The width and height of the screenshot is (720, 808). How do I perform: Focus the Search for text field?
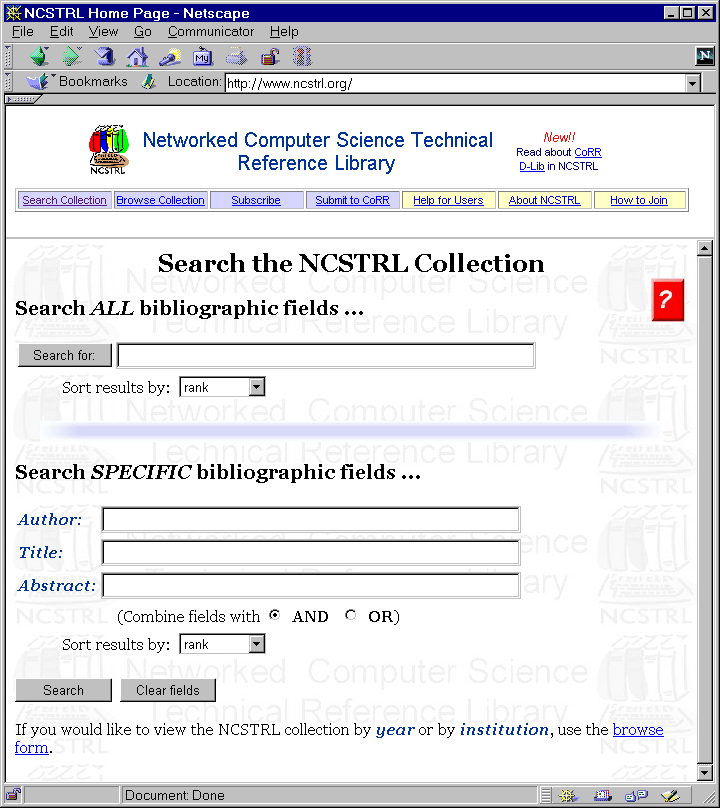[x=326, y=355]
